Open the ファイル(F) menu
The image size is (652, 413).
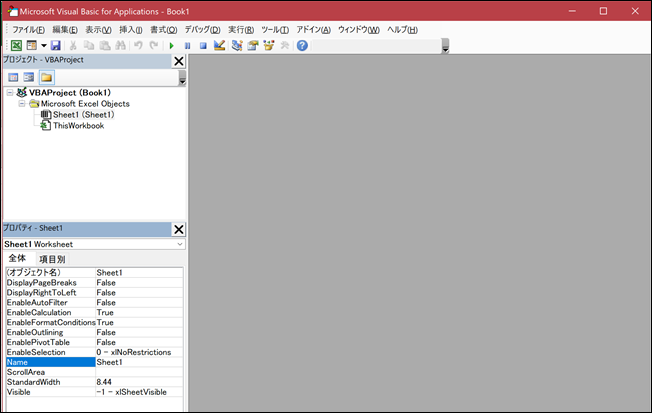(28, 30)
